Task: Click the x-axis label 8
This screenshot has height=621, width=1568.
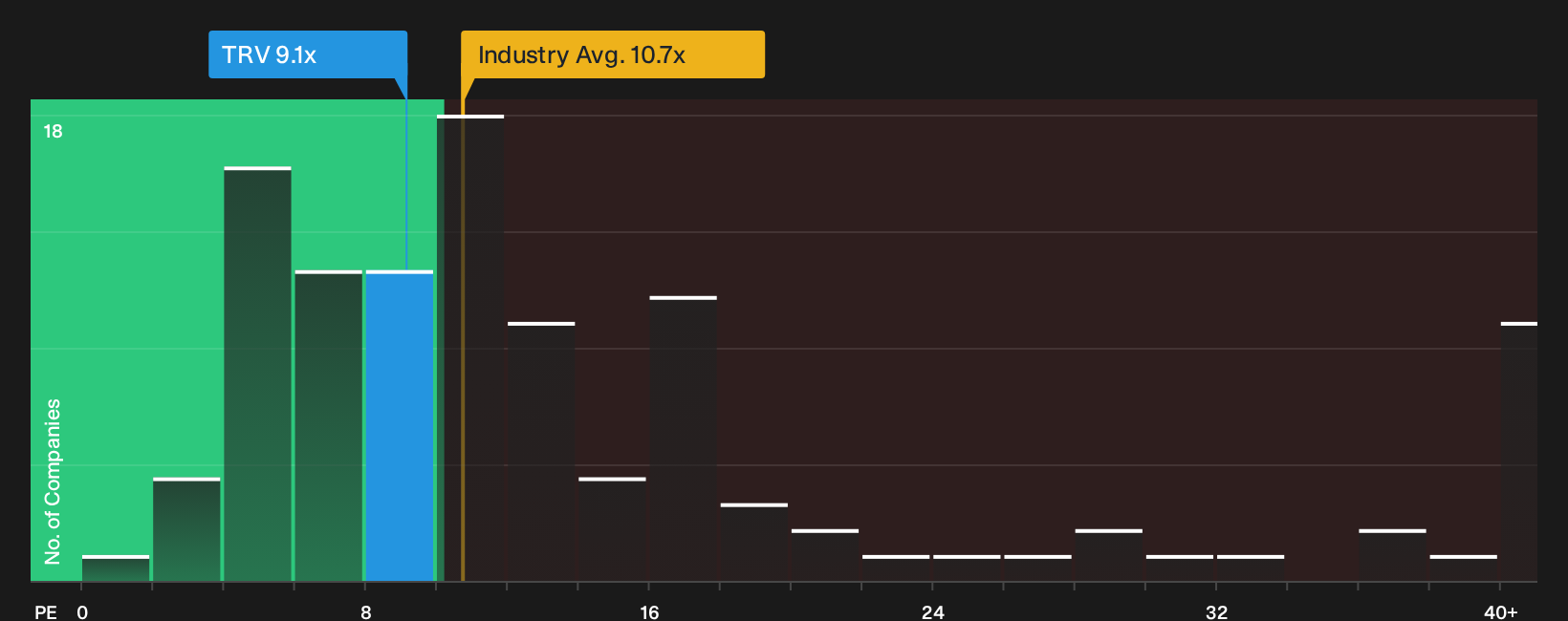Action: (x=366, y=611)
